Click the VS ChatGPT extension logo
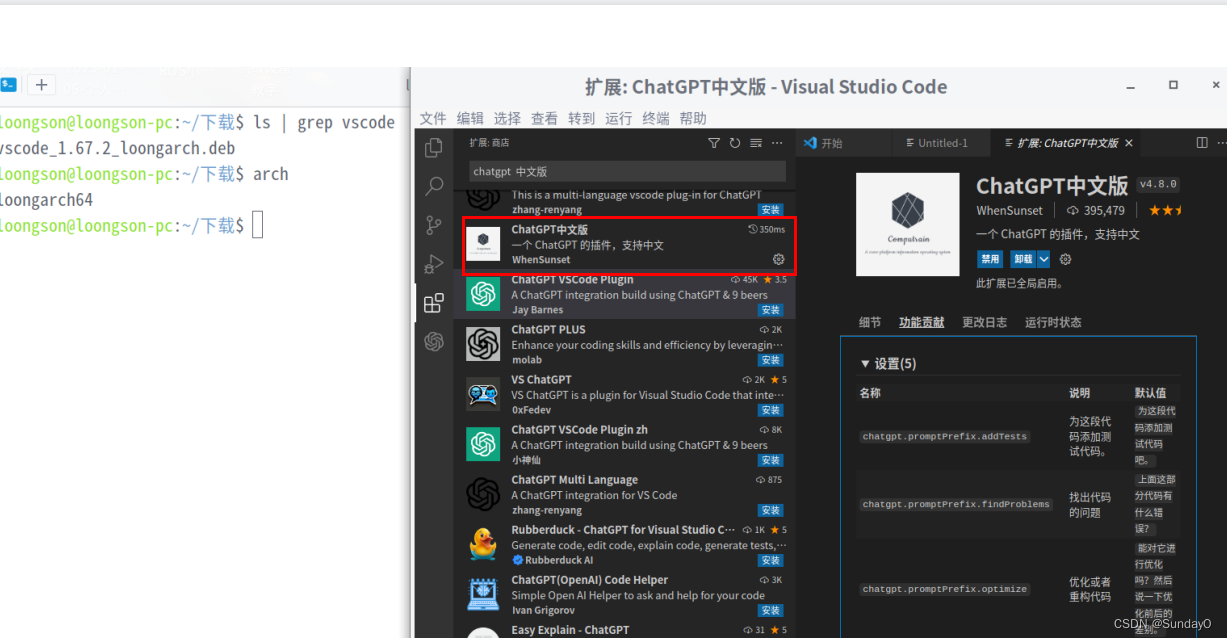Viewport: 1227px width, 641px height. [x=483, y=394]
